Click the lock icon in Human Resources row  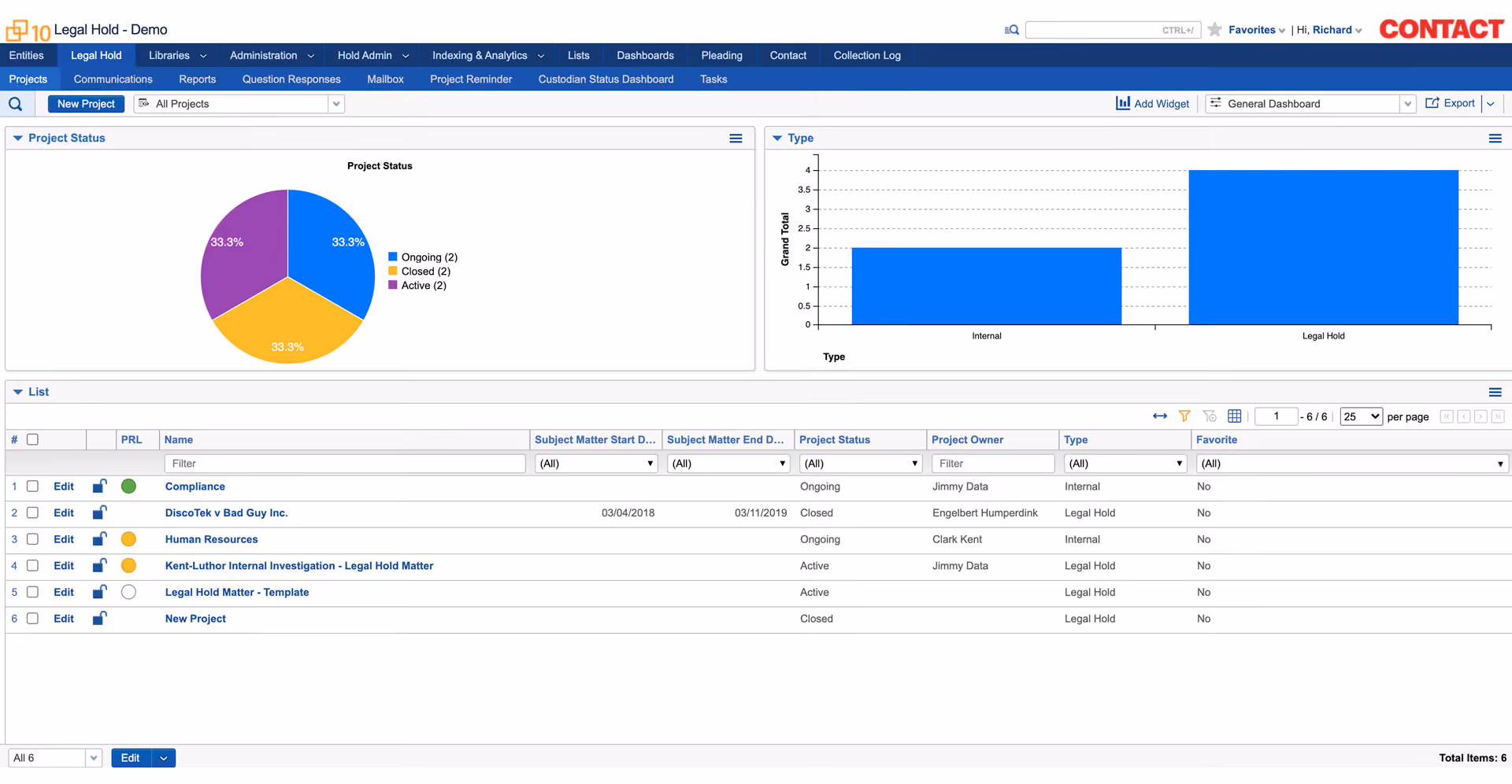click(x=99, y=539)
